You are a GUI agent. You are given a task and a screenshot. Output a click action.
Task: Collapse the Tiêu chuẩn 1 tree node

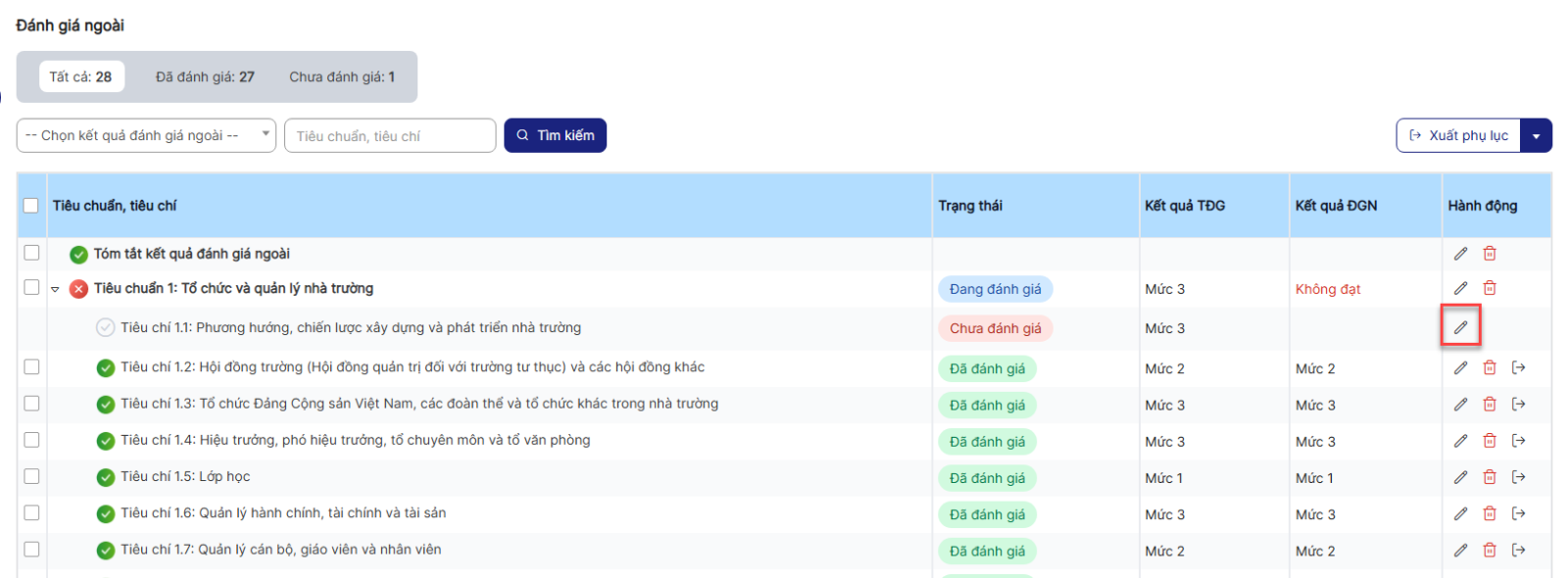tap(55, 289)
